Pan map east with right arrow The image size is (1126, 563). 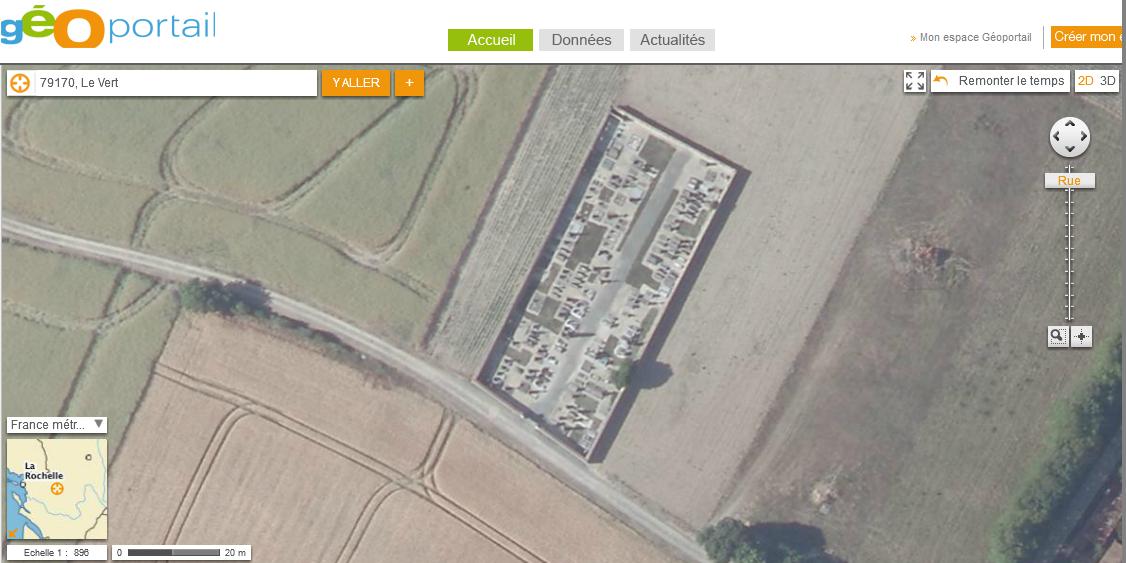(x=1083, y=136)
